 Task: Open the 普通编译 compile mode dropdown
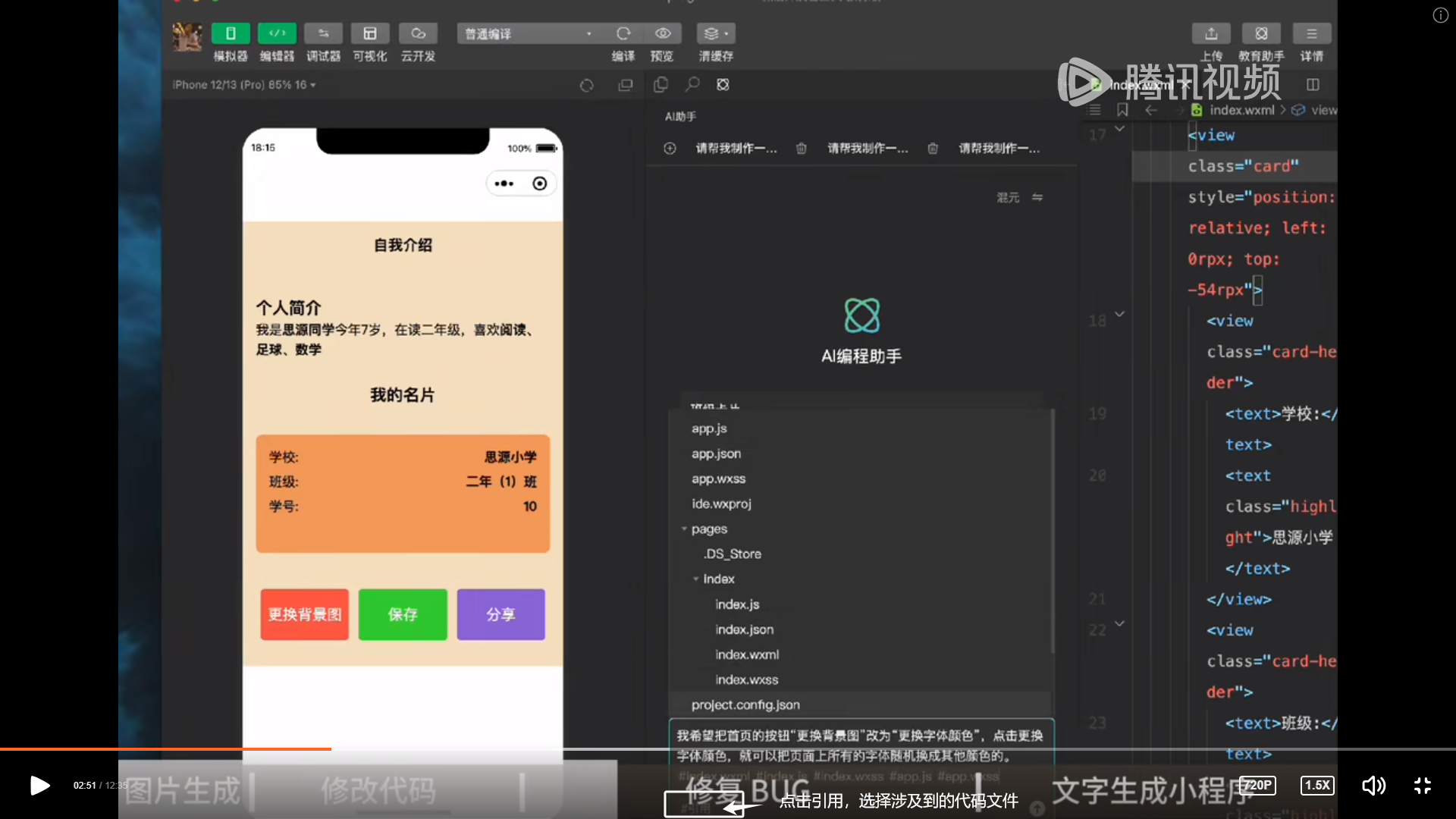pos(529,33)
